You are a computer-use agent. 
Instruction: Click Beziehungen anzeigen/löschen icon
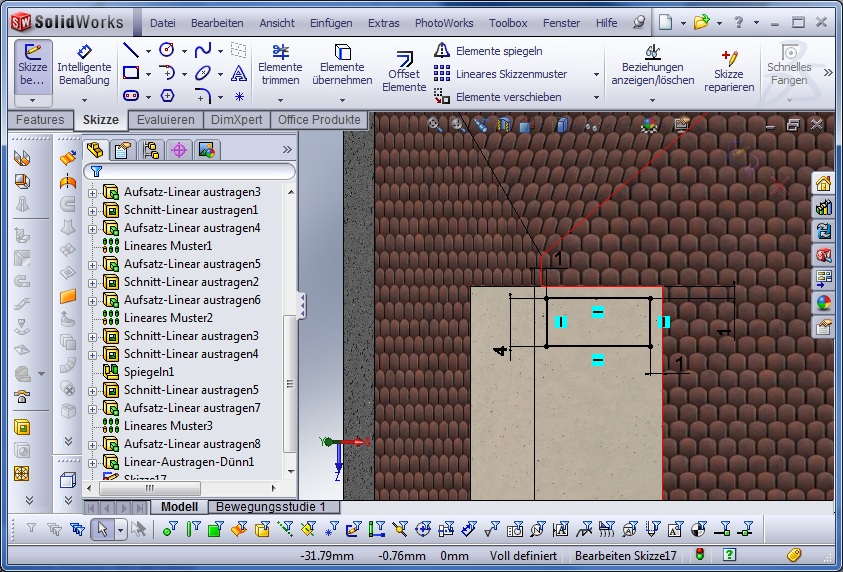pos(652,64)
